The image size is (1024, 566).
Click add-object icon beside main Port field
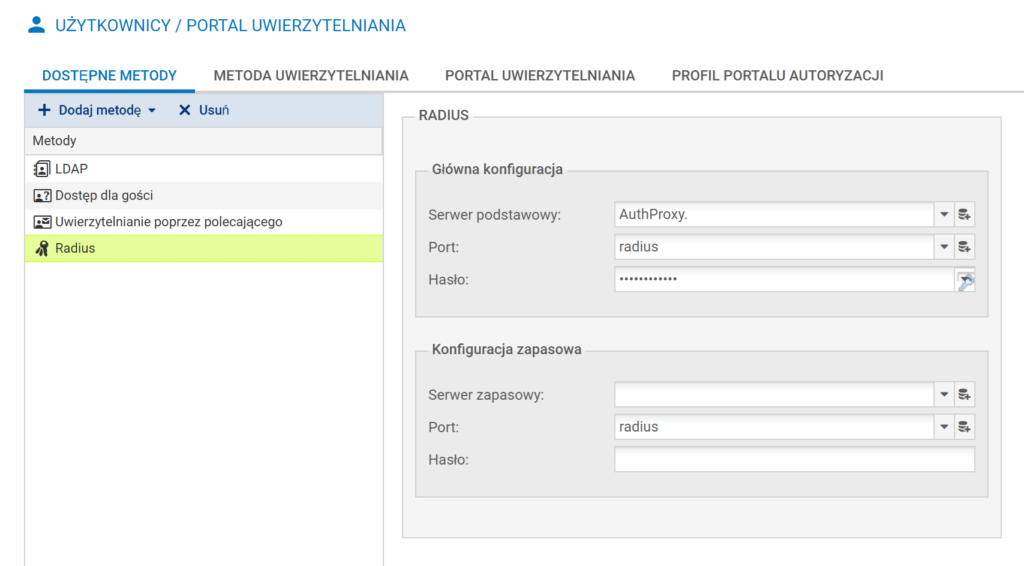[x=964, y=247]
